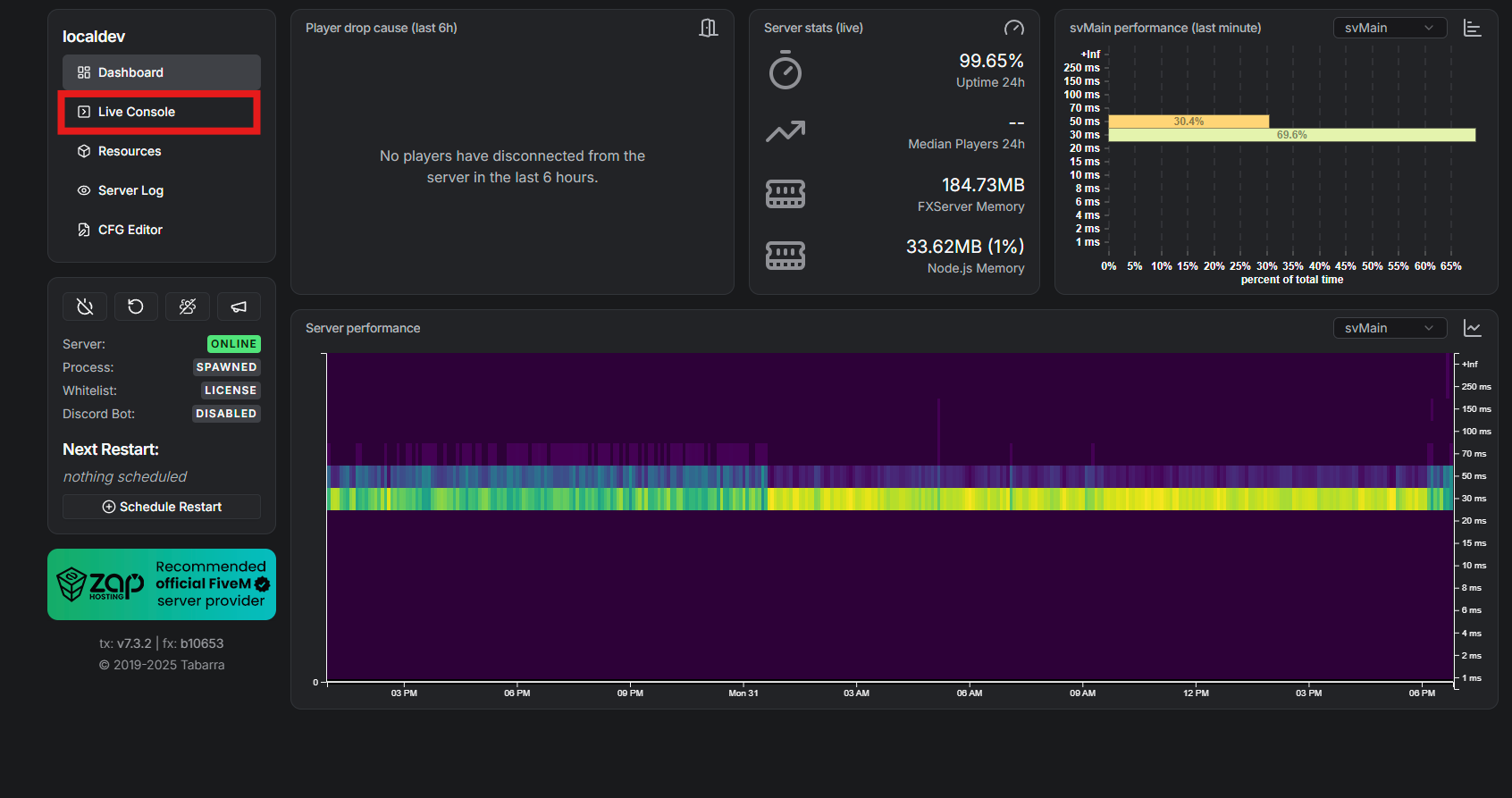Viewport: 1512px width, 798px height.
Task: Open svMain dropdown in the last-minute performance panel
Action: 1390,28
